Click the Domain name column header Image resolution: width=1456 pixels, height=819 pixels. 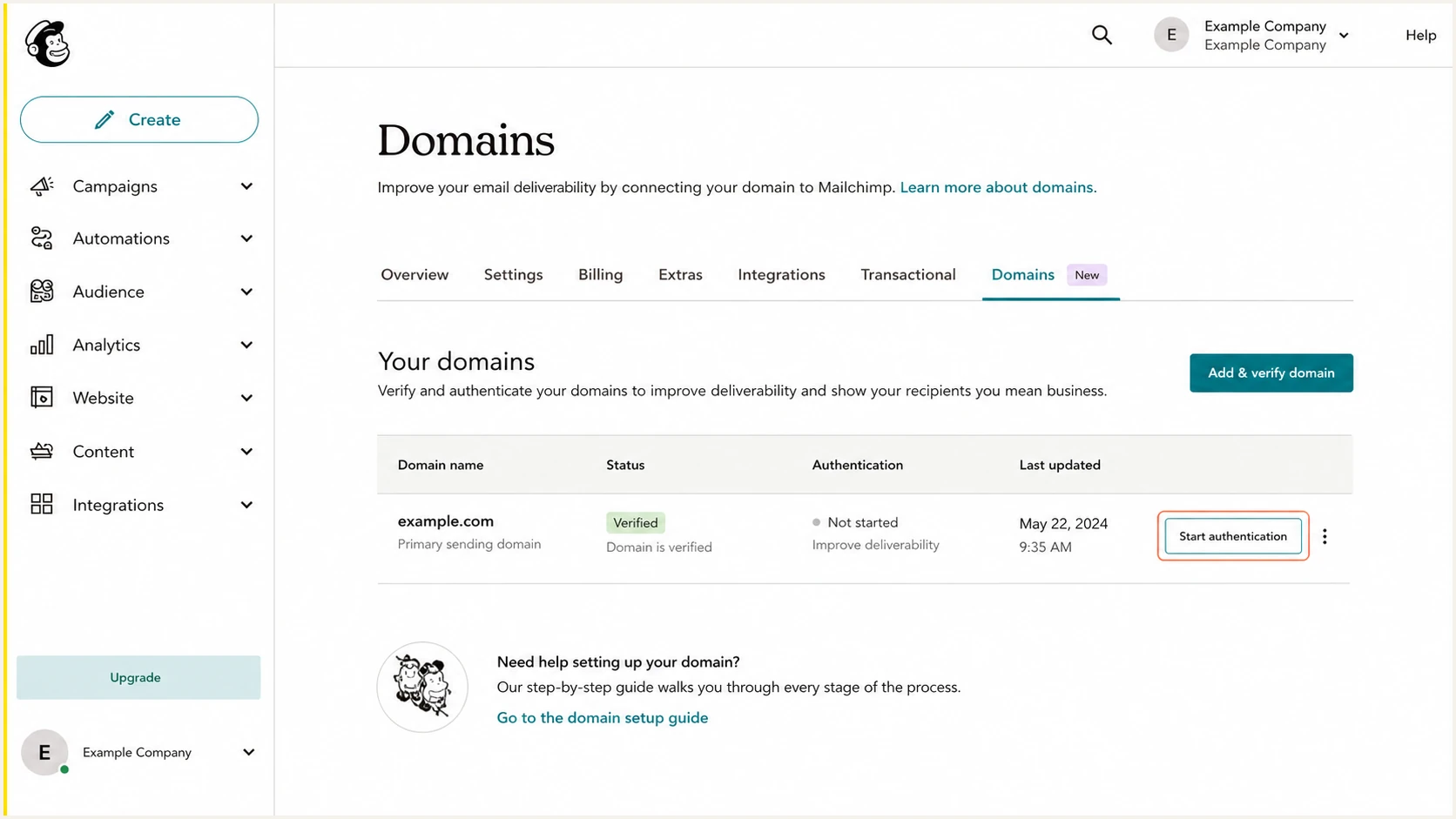click(440, 465)
